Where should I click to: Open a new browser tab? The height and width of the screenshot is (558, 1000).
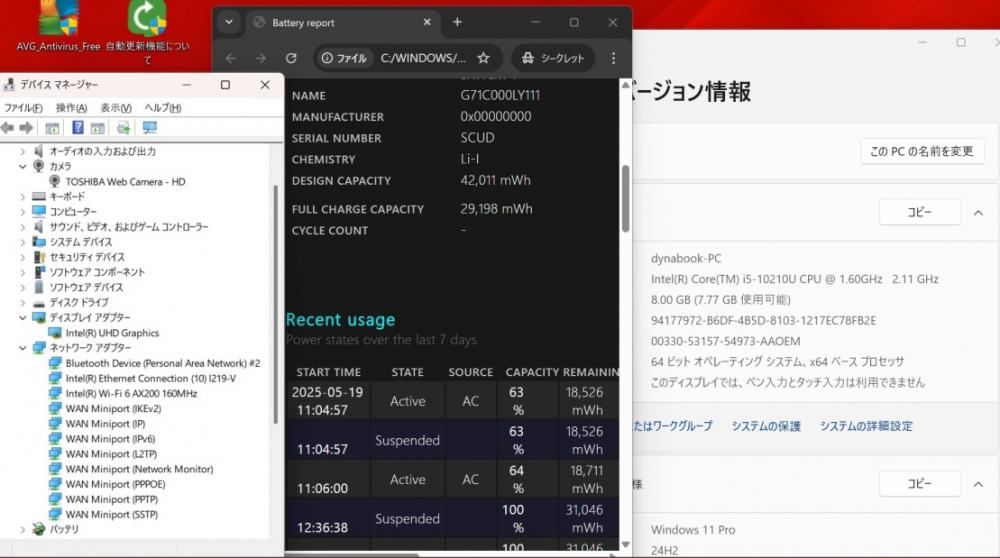pos(457,22)
